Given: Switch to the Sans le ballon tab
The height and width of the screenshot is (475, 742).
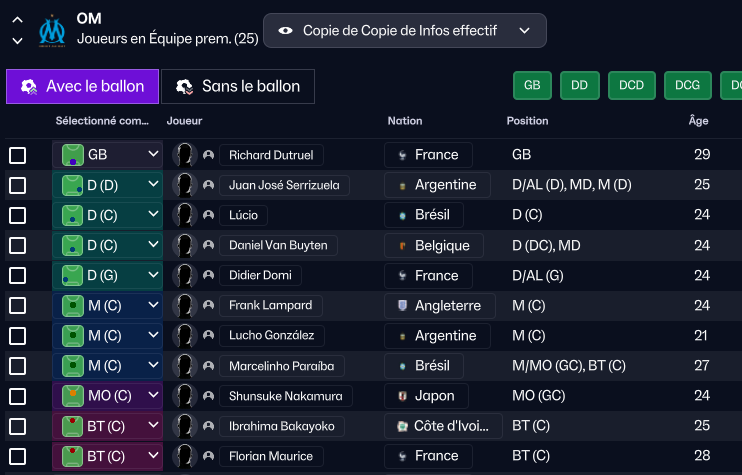Looking at the screenshot, I should pos(238,87).
